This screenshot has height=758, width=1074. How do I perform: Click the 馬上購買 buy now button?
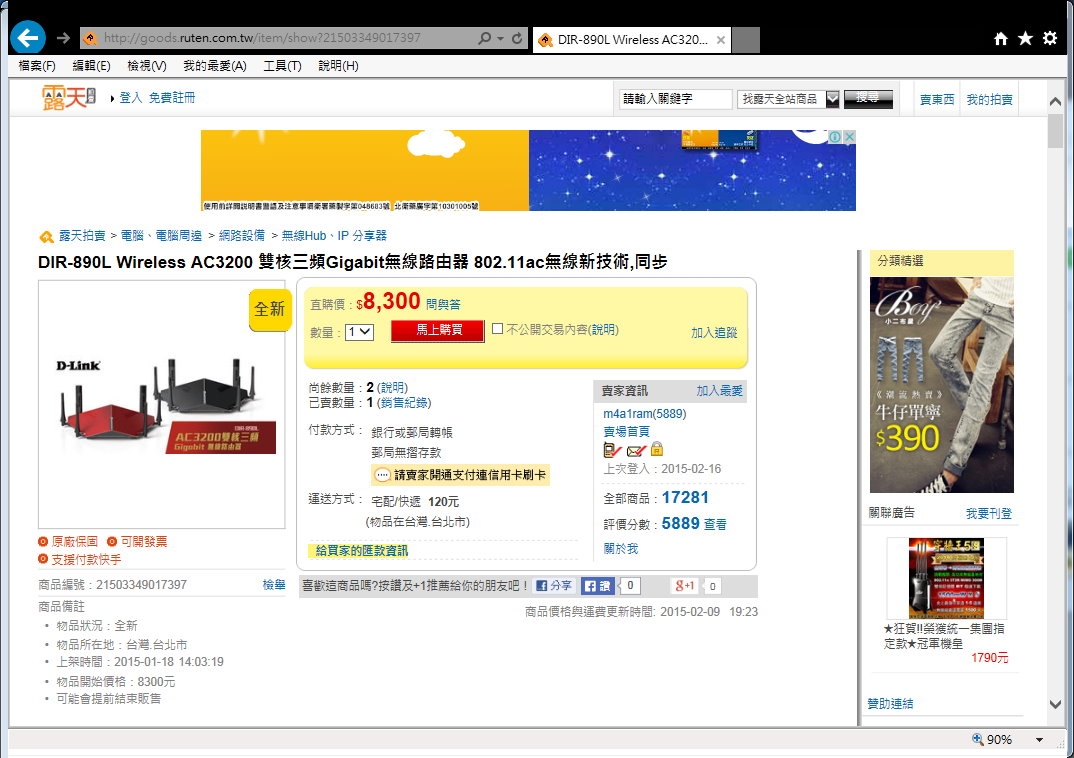click(438, 330)
